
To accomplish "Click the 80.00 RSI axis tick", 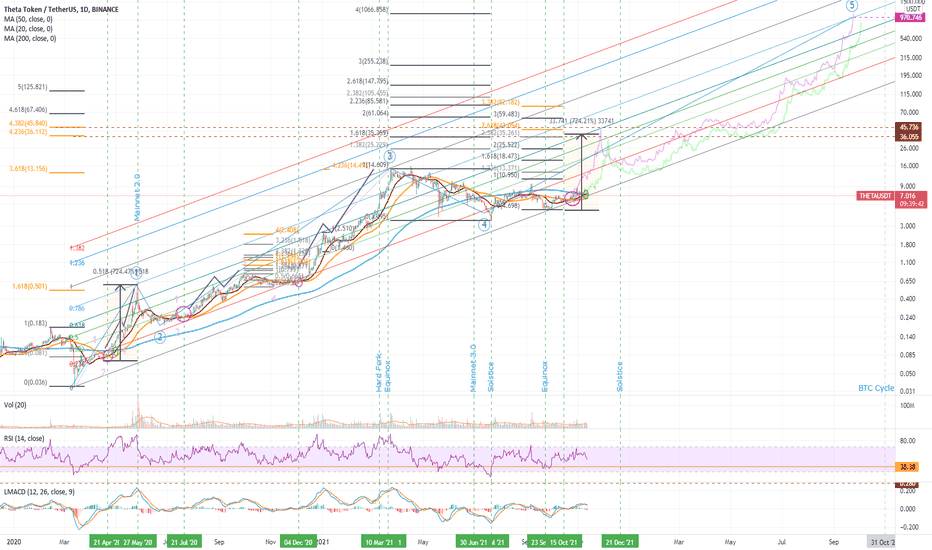I will (x=908, y=441).
